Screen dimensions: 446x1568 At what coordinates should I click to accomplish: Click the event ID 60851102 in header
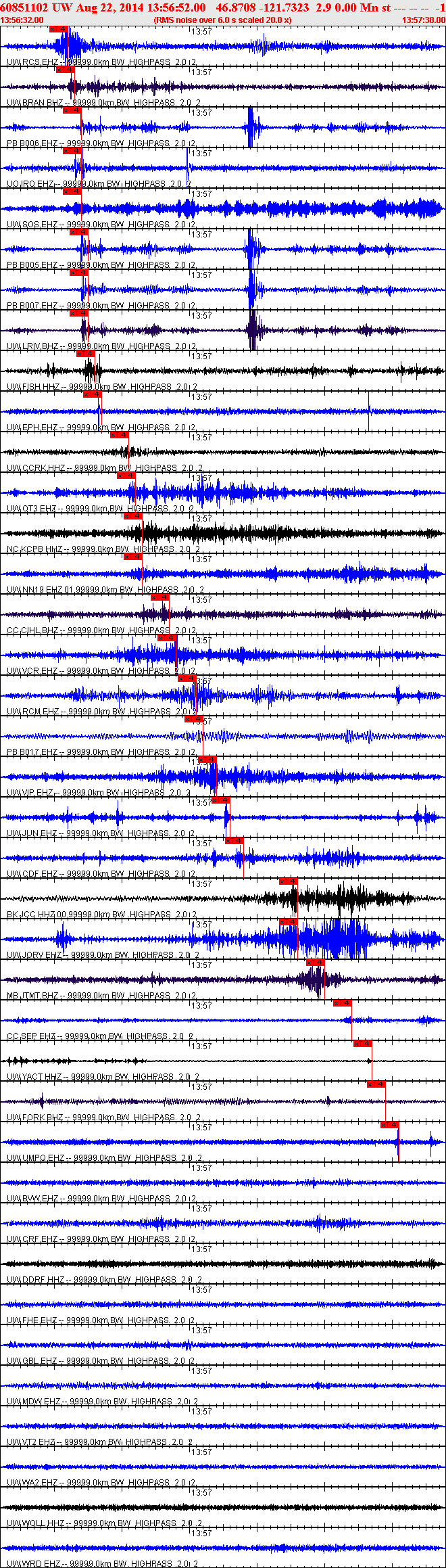click(x=24, y=7)
